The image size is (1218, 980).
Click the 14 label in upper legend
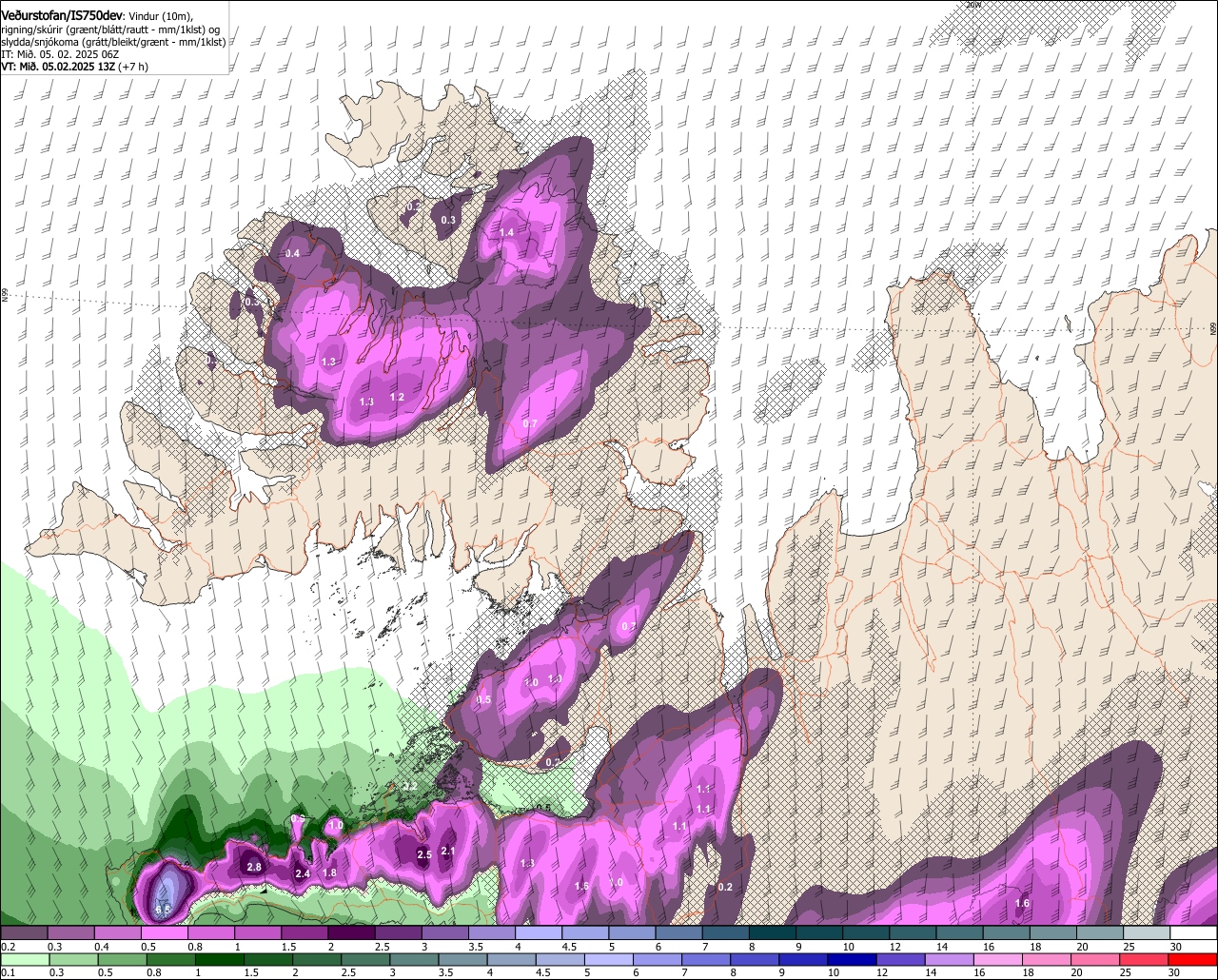tap(942, 947)
